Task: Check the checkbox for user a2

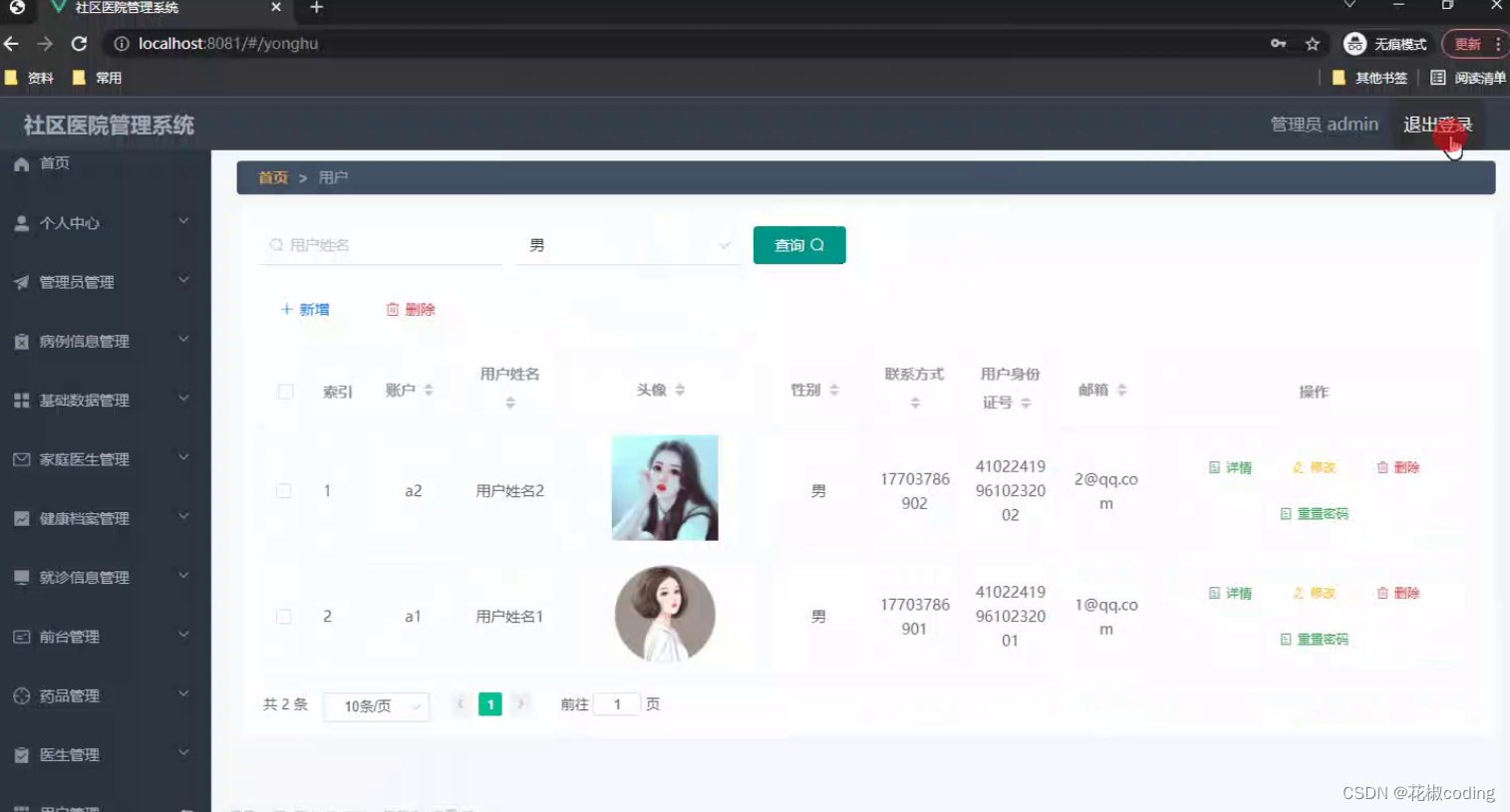Action: coord(285,490)
